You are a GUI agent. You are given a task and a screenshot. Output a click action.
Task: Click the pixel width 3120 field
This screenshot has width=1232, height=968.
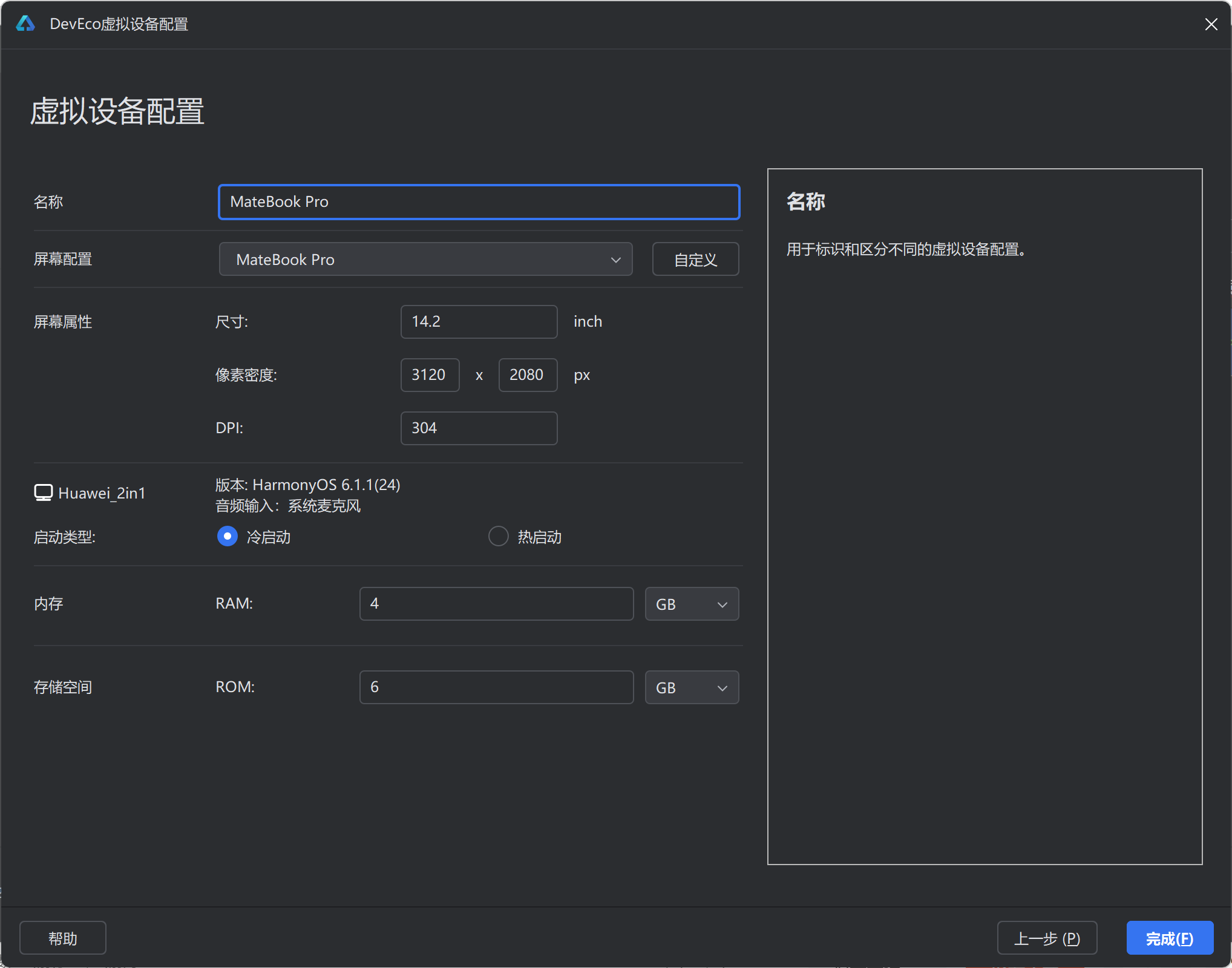(430, 375)
